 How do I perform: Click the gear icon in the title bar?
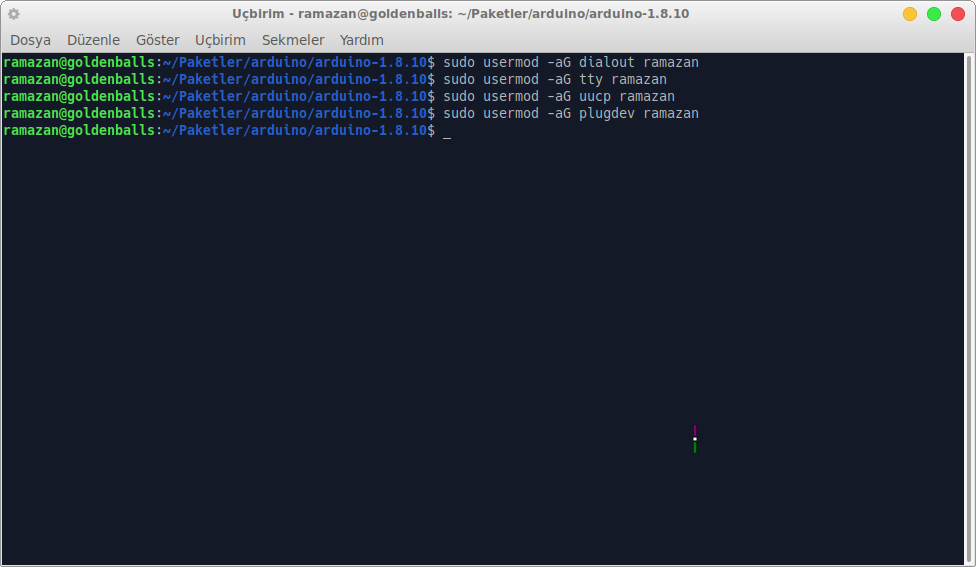tap(14, 14)
